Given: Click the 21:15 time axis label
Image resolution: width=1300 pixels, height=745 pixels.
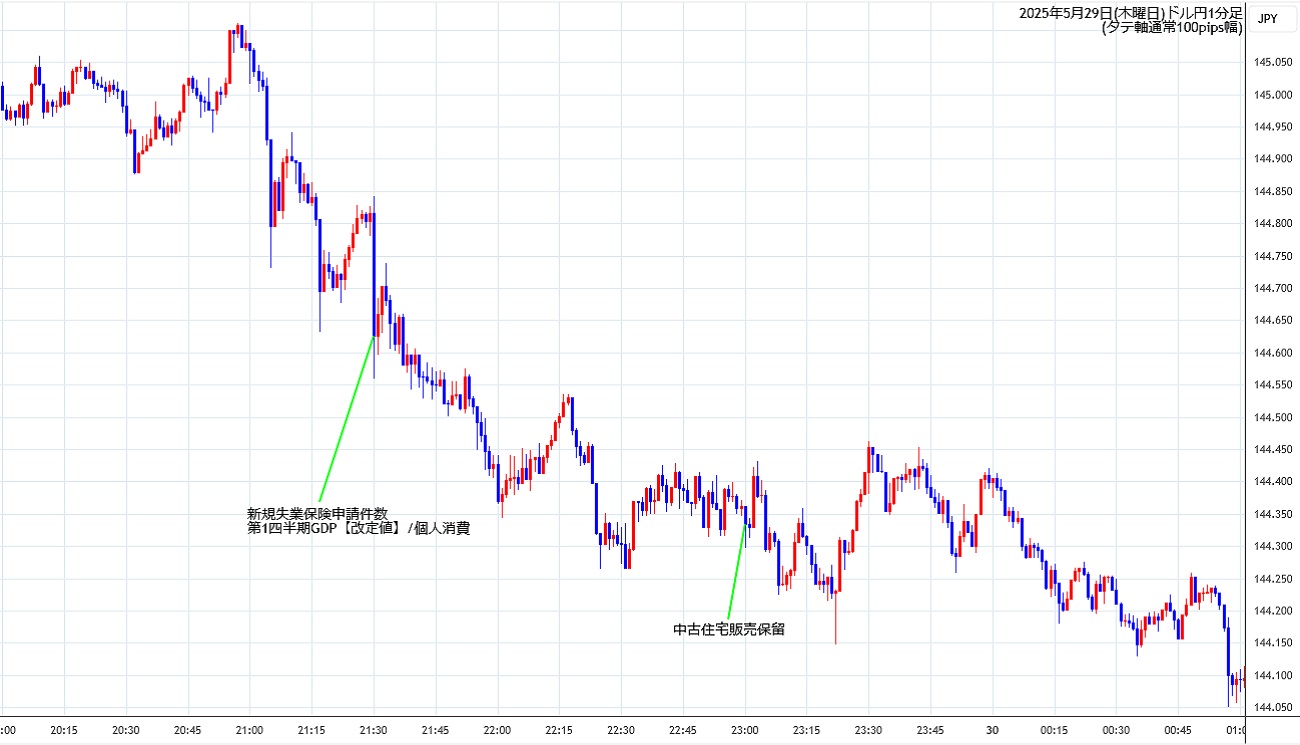Looking at the screenshot, I should (x=311, y=730).
